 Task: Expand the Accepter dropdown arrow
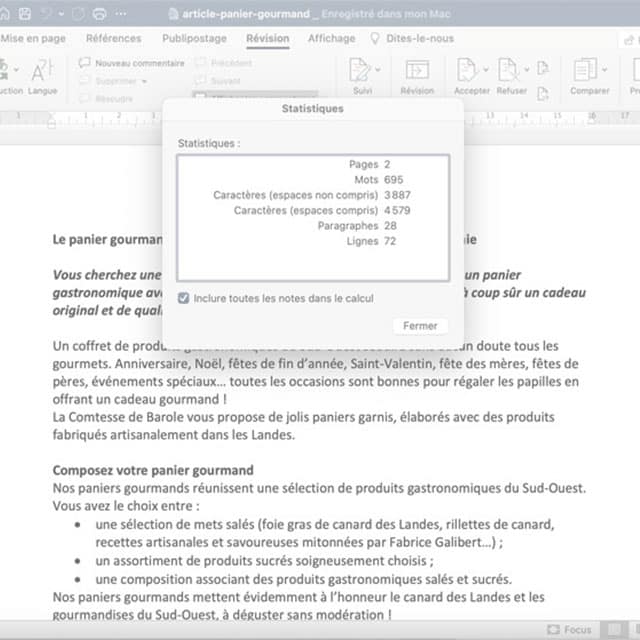click(x=486, y=69)
